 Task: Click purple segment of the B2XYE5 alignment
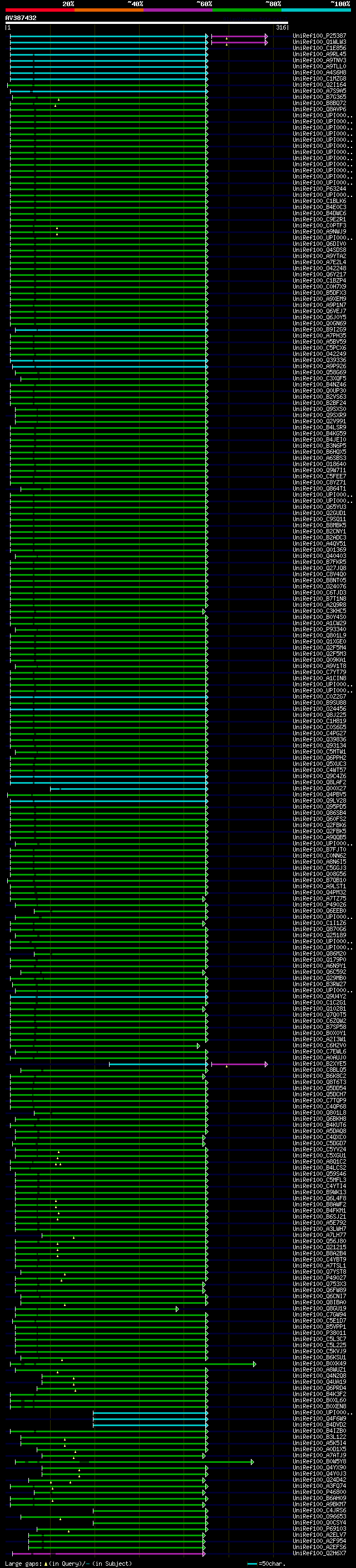tap(239, 1064)
